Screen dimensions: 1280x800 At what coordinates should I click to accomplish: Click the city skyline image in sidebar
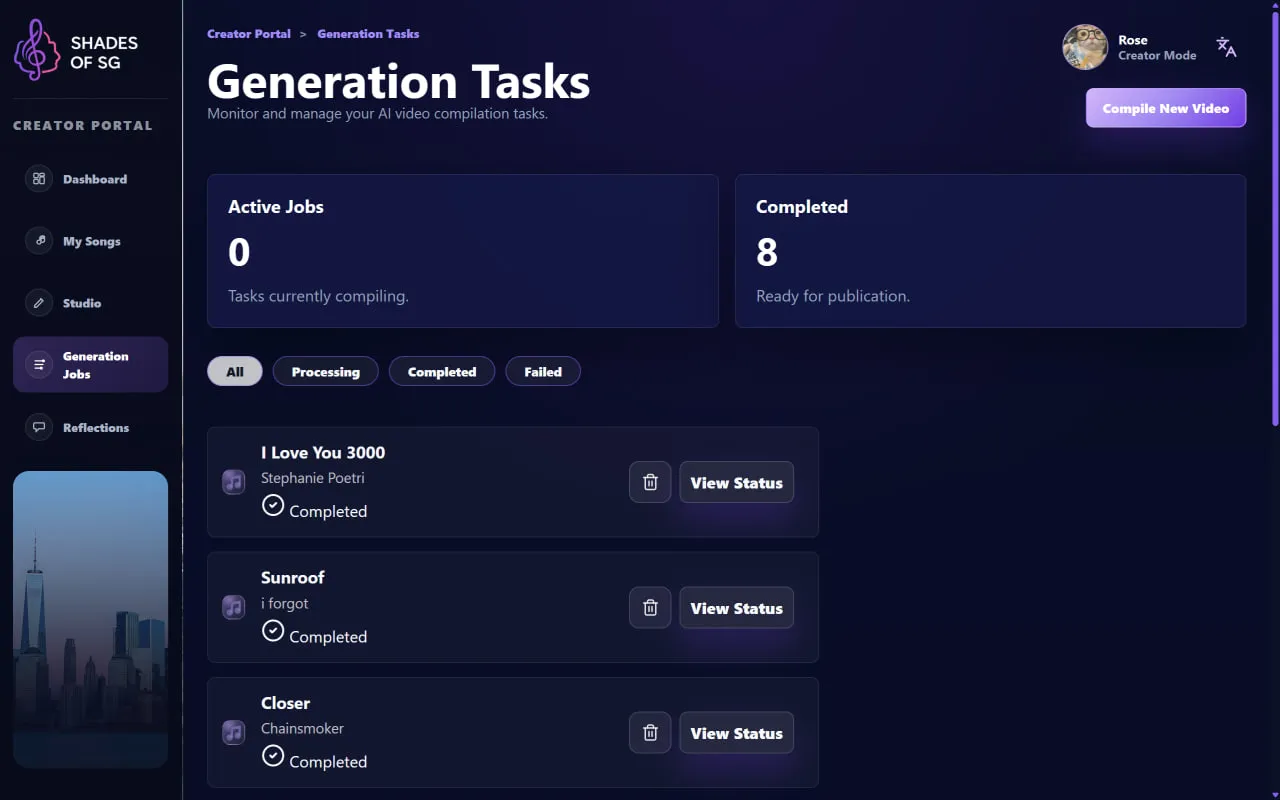coord(90,619)
